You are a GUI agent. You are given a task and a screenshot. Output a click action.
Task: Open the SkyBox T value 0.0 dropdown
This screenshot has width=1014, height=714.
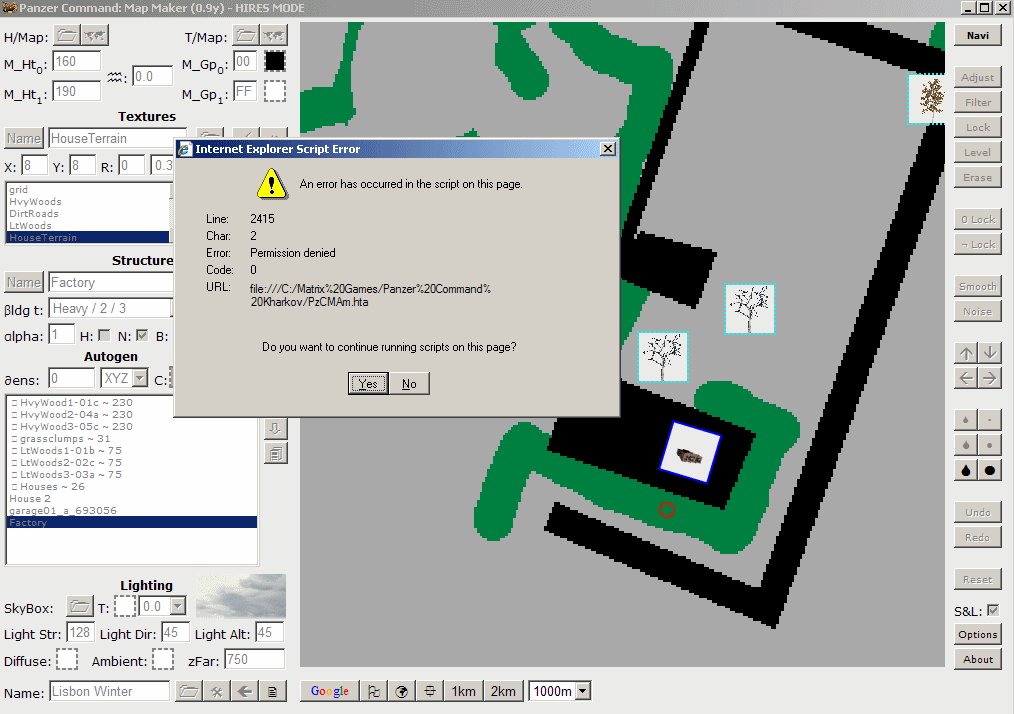(x=178, y=607)
